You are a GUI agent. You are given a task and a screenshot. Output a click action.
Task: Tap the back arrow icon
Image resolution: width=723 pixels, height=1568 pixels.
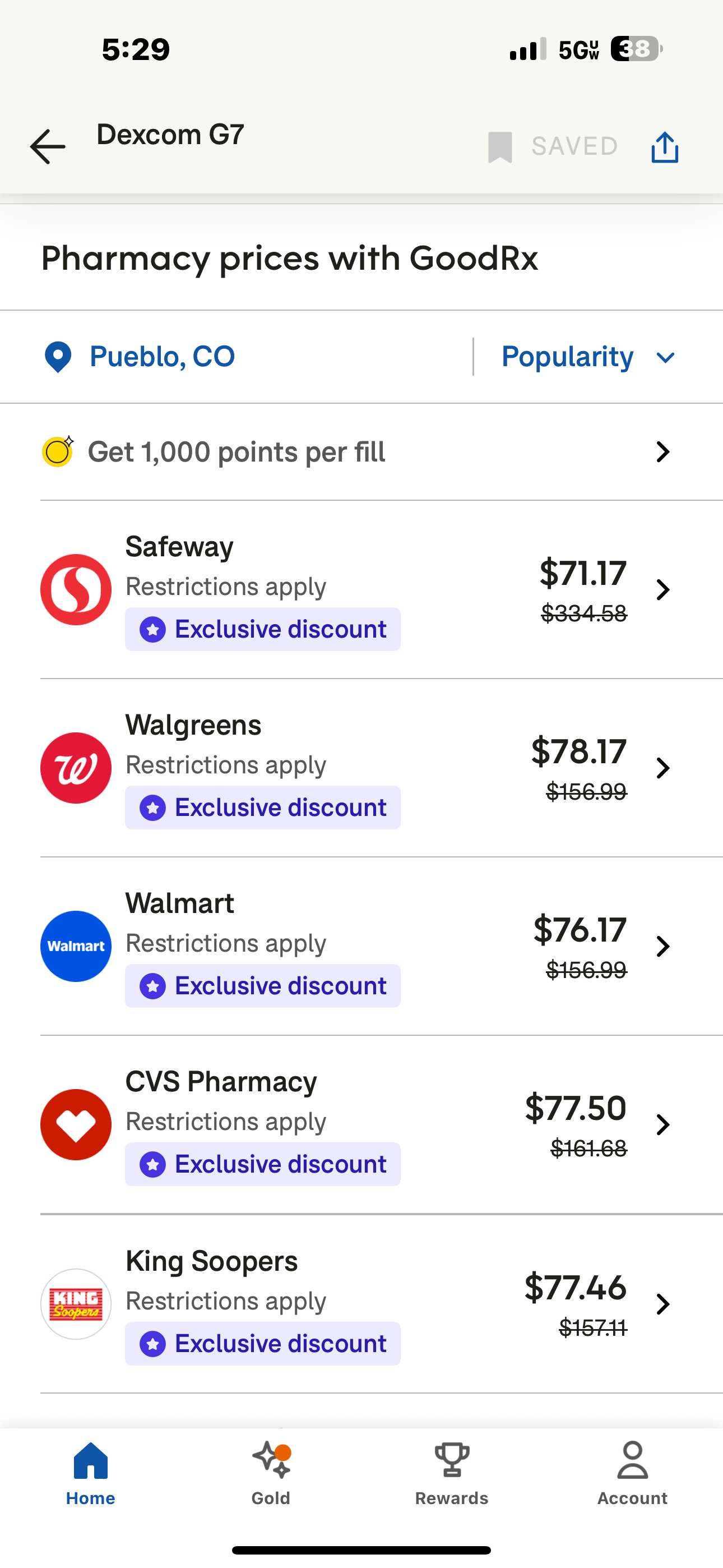pos(48,147)
